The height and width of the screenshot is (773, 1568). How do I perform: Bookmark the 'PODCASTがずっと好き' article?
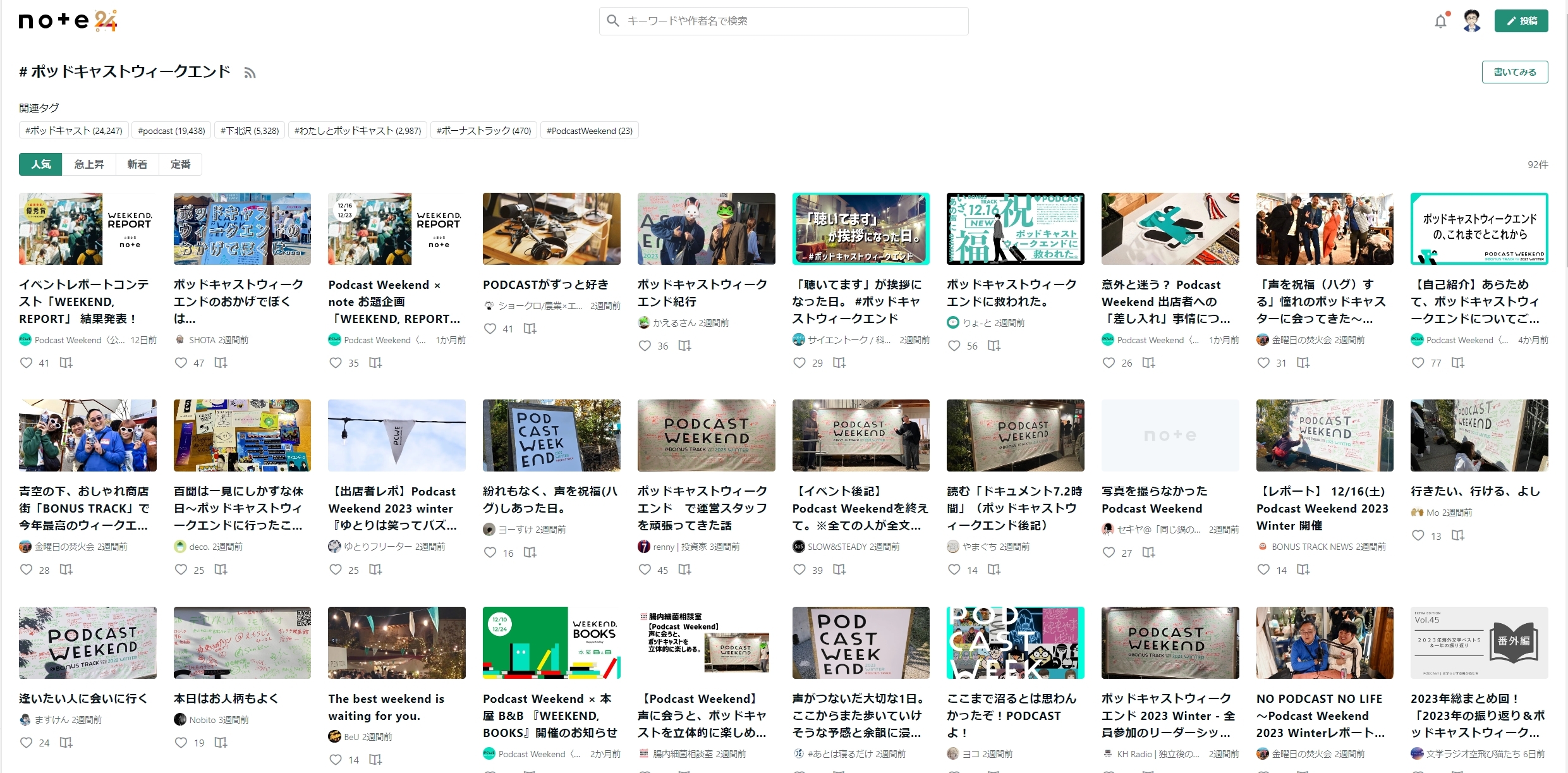point(530,329)
